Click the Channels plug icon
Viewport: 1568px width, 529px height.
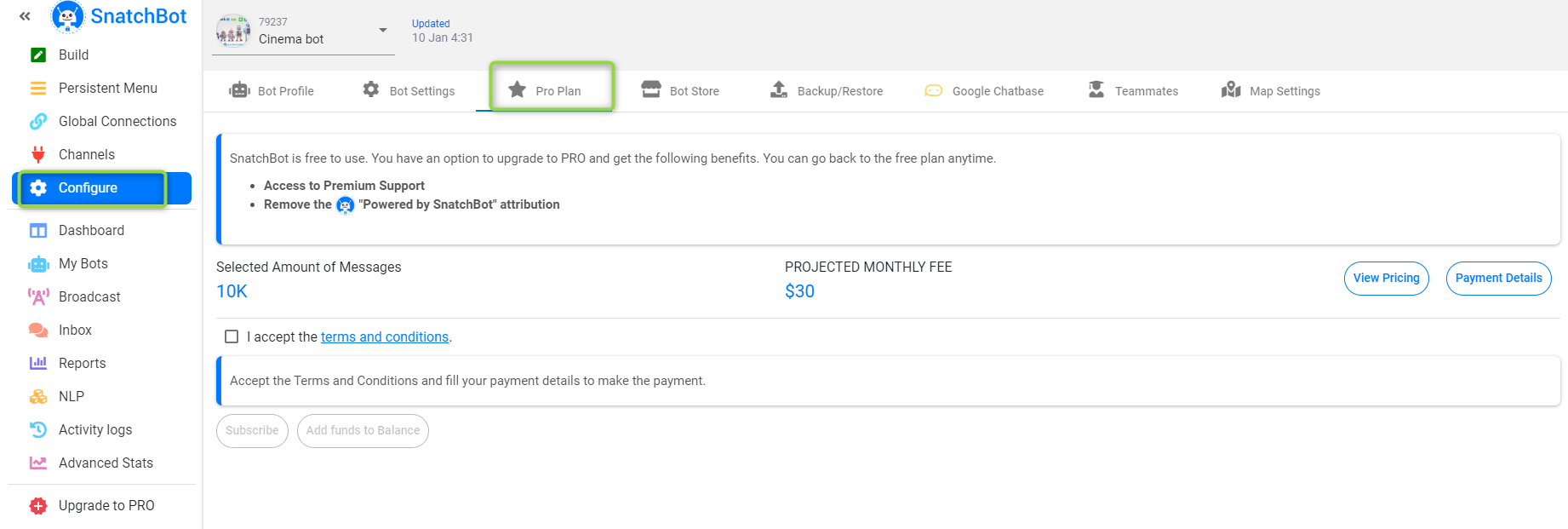pos(38,154)
